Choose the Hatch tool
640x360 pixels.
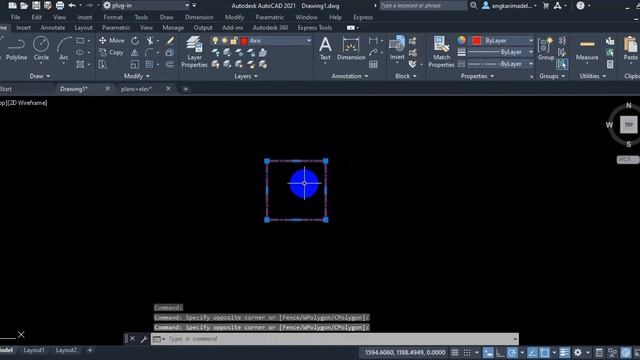point(80,64)
